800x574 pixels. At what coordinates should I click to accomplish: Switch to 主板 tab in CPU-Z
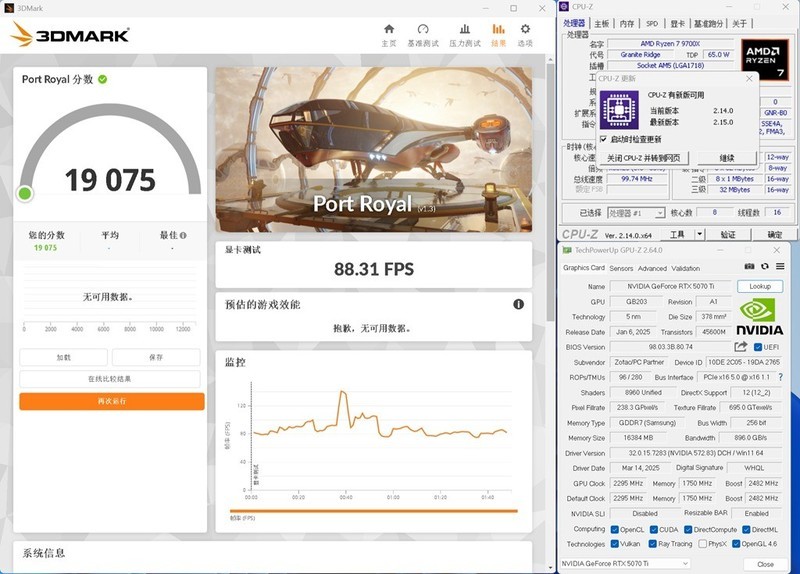pyautogui.click(x=602, y=23)
